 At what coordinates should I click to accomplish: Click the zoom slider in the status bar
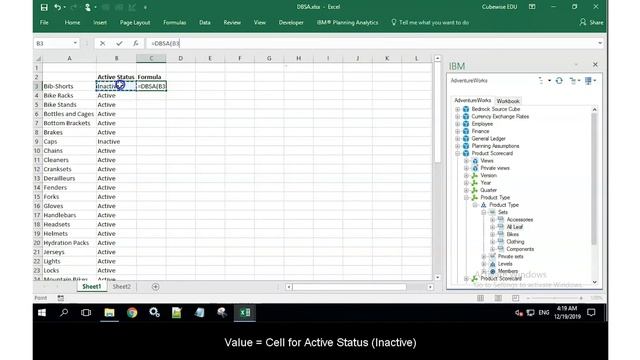point(554,298)
